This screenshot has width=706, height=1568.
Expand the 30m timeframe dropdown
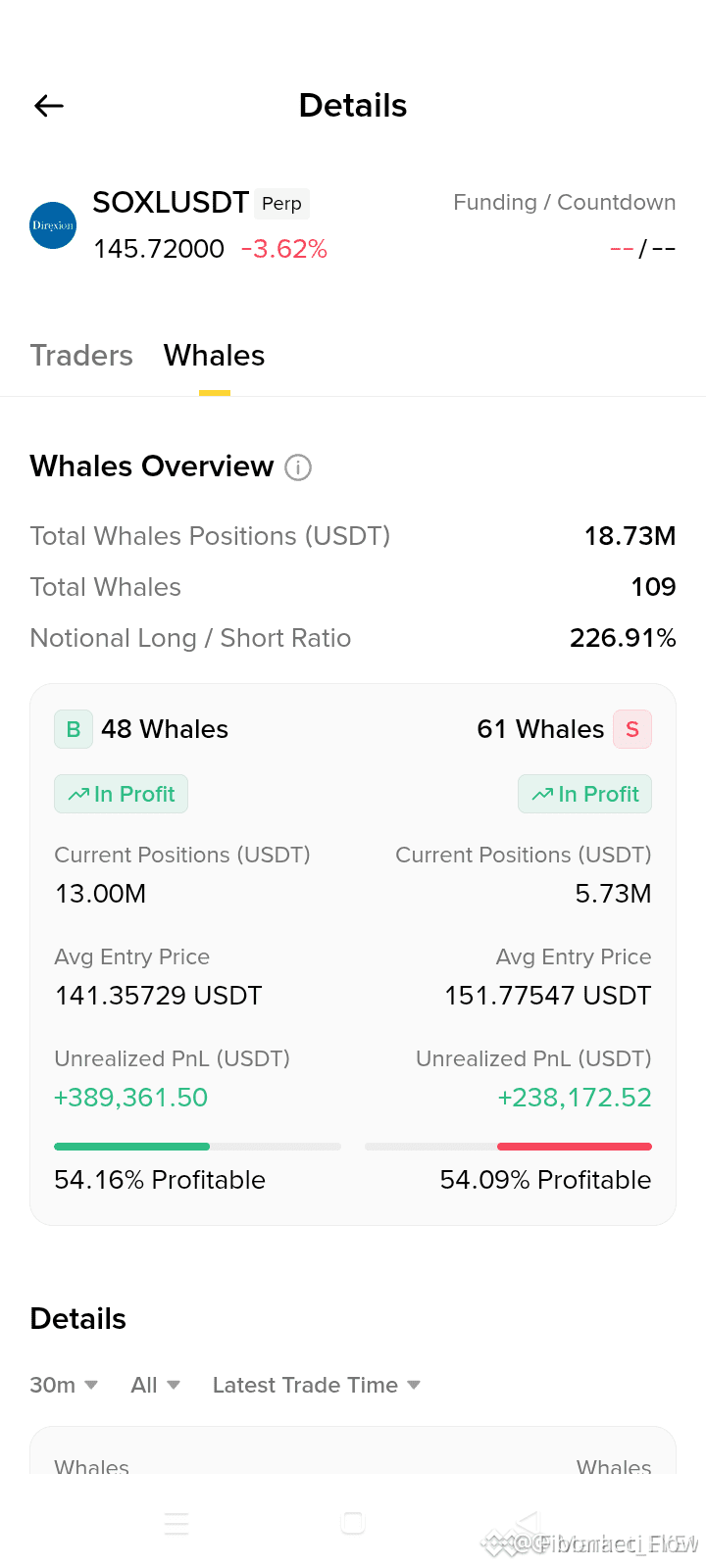(x=64, y=1385)
